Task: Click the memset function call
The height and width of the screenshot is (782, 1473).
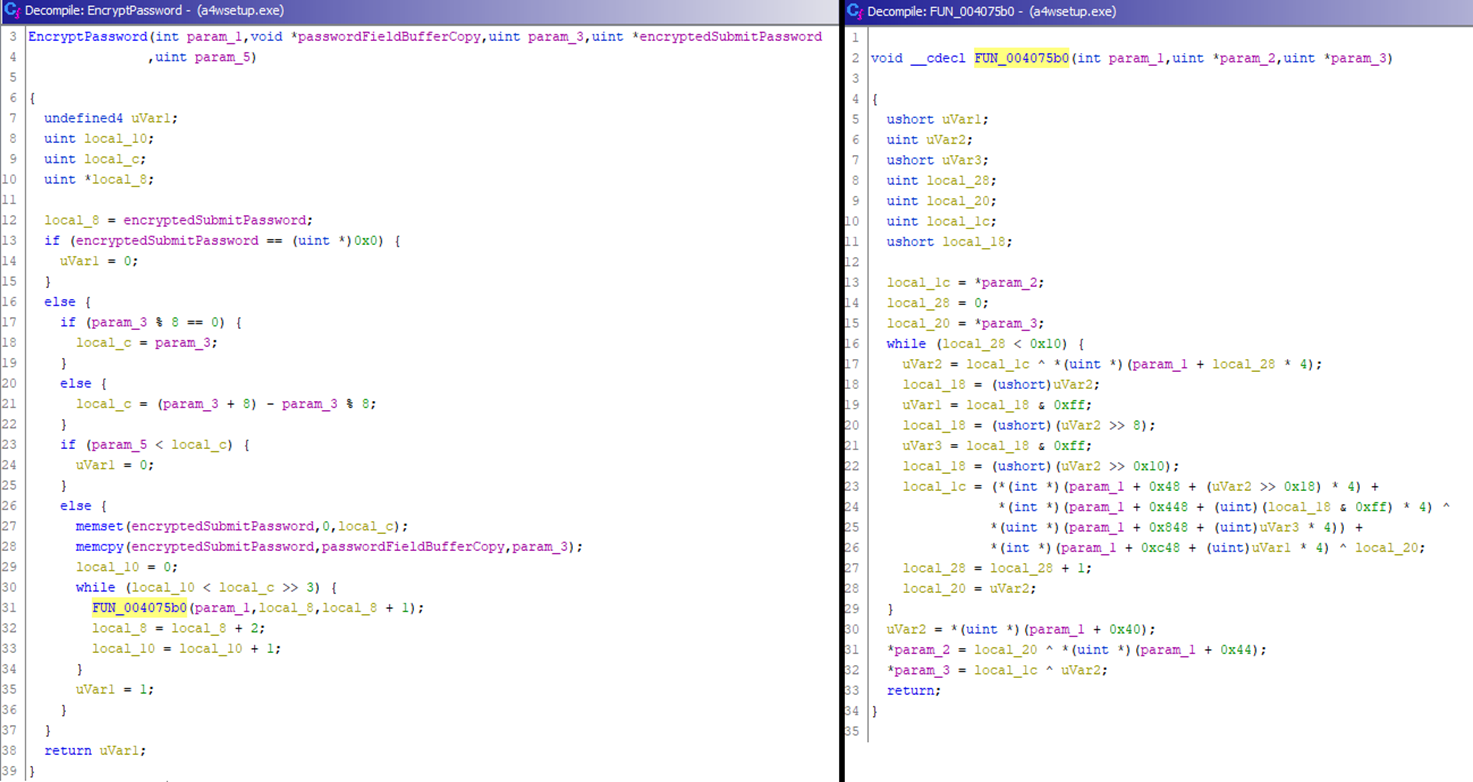Action: [x=99, y=526]
